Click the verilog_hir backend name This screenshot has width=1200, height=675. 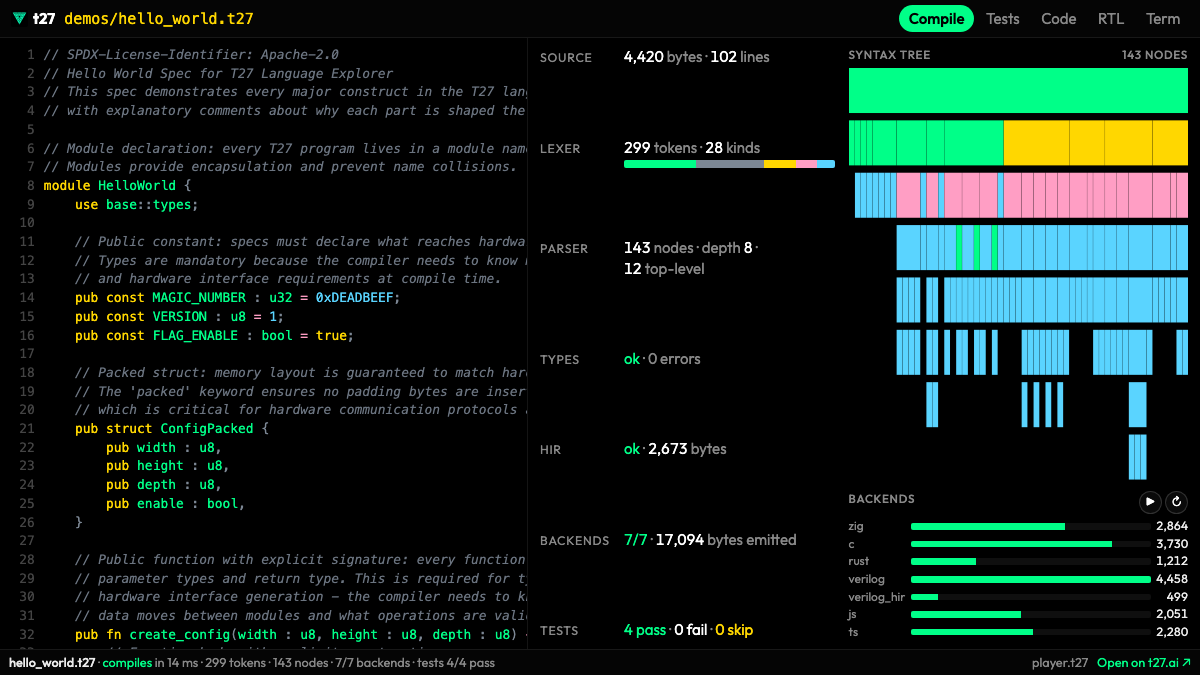(875, 597)
